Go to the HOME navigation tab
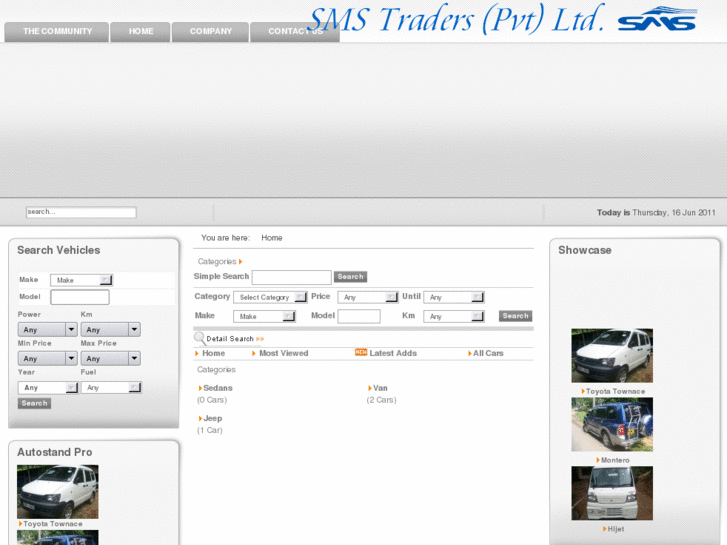The height and width of the screenshot is (545, 727). (140, 32)
